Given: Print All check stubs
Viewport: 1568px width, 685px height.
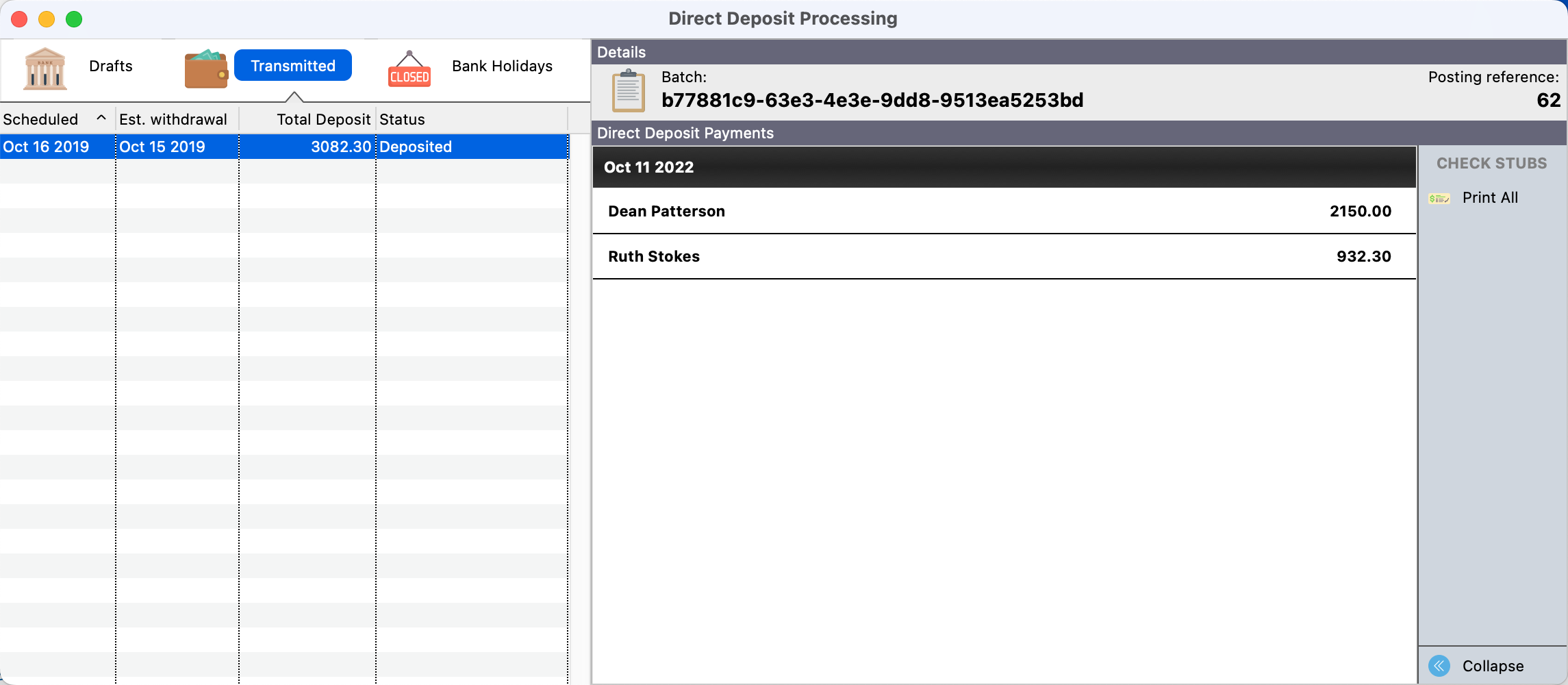Looking at the screenshot, I should 1490,198.
